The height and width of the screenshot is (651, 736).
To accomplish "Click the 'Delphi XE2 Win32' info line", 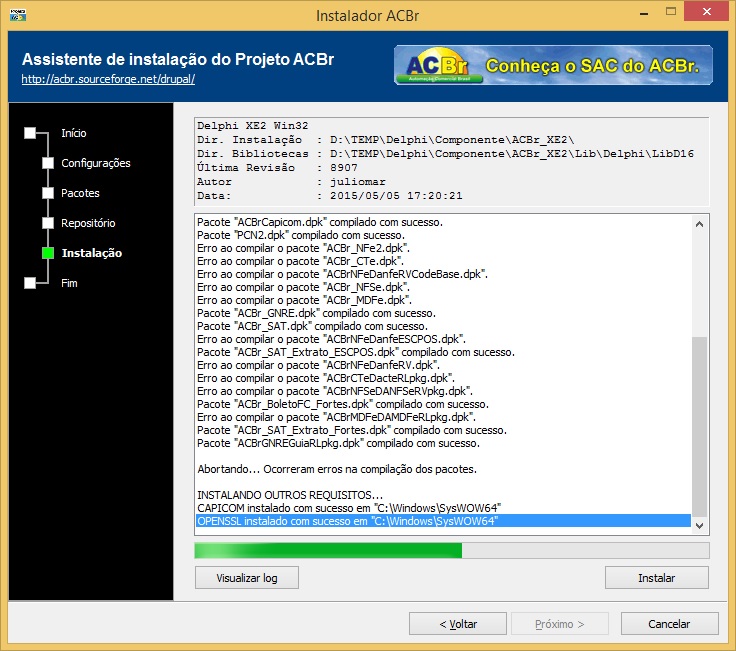I will 253,126.
